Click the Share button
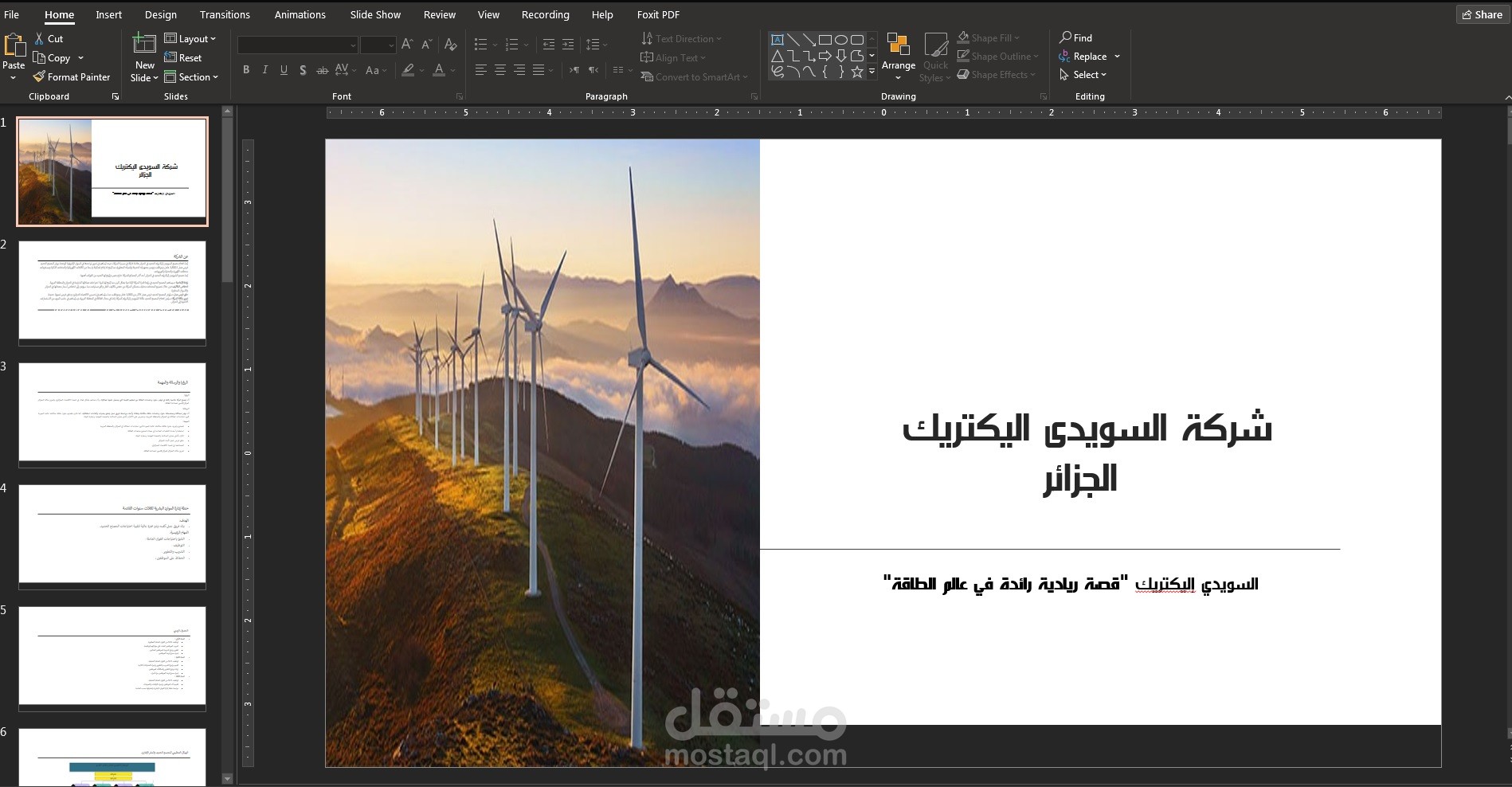This screenshot has height=787, width=1512. 1482,14
